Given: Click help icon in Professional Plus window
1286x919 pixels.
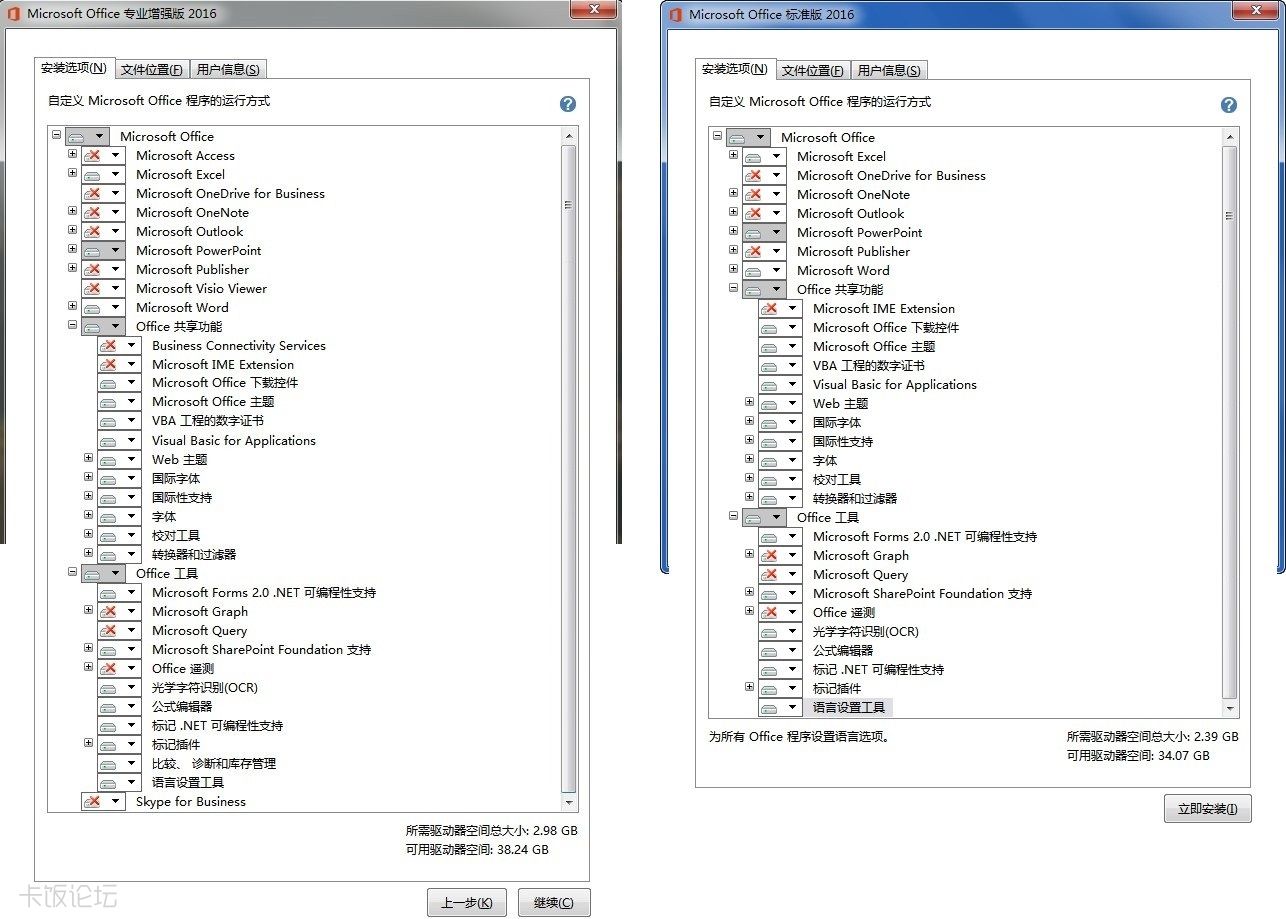Looking at the screenshot, I should pos(568,104).
